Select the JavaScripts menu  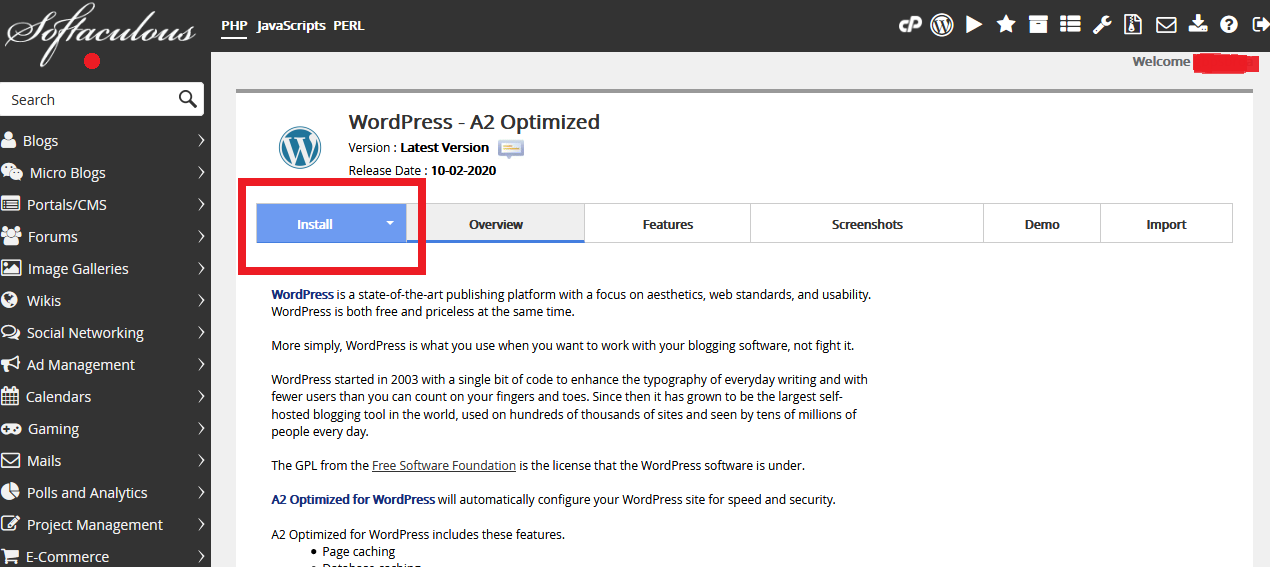(291, 25)
